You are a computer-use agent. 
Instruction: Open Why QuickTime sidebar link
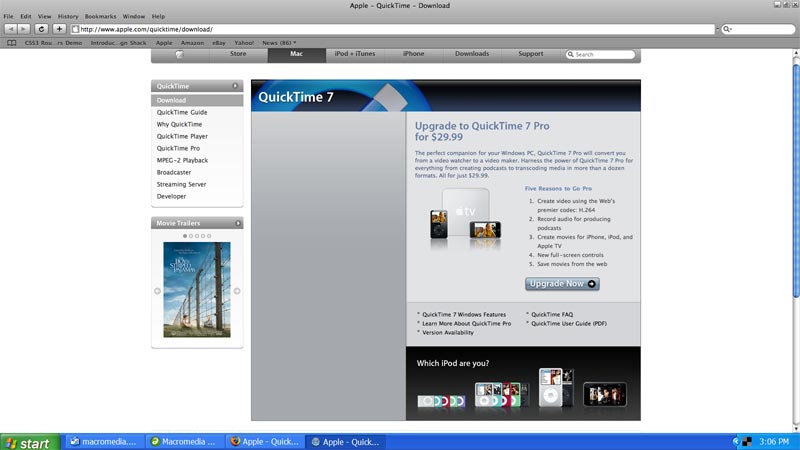point(179,124)
